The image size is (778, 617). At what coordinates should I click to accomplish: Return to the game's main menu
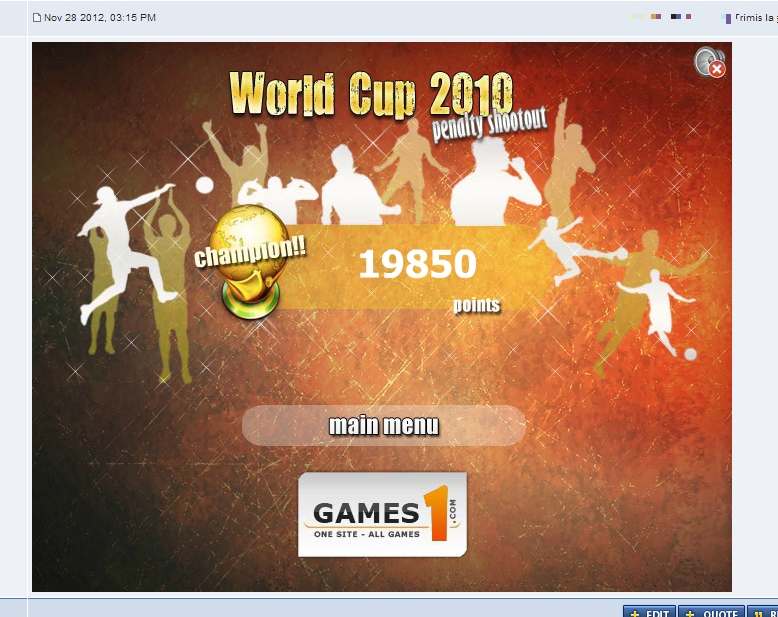point(384,426)
